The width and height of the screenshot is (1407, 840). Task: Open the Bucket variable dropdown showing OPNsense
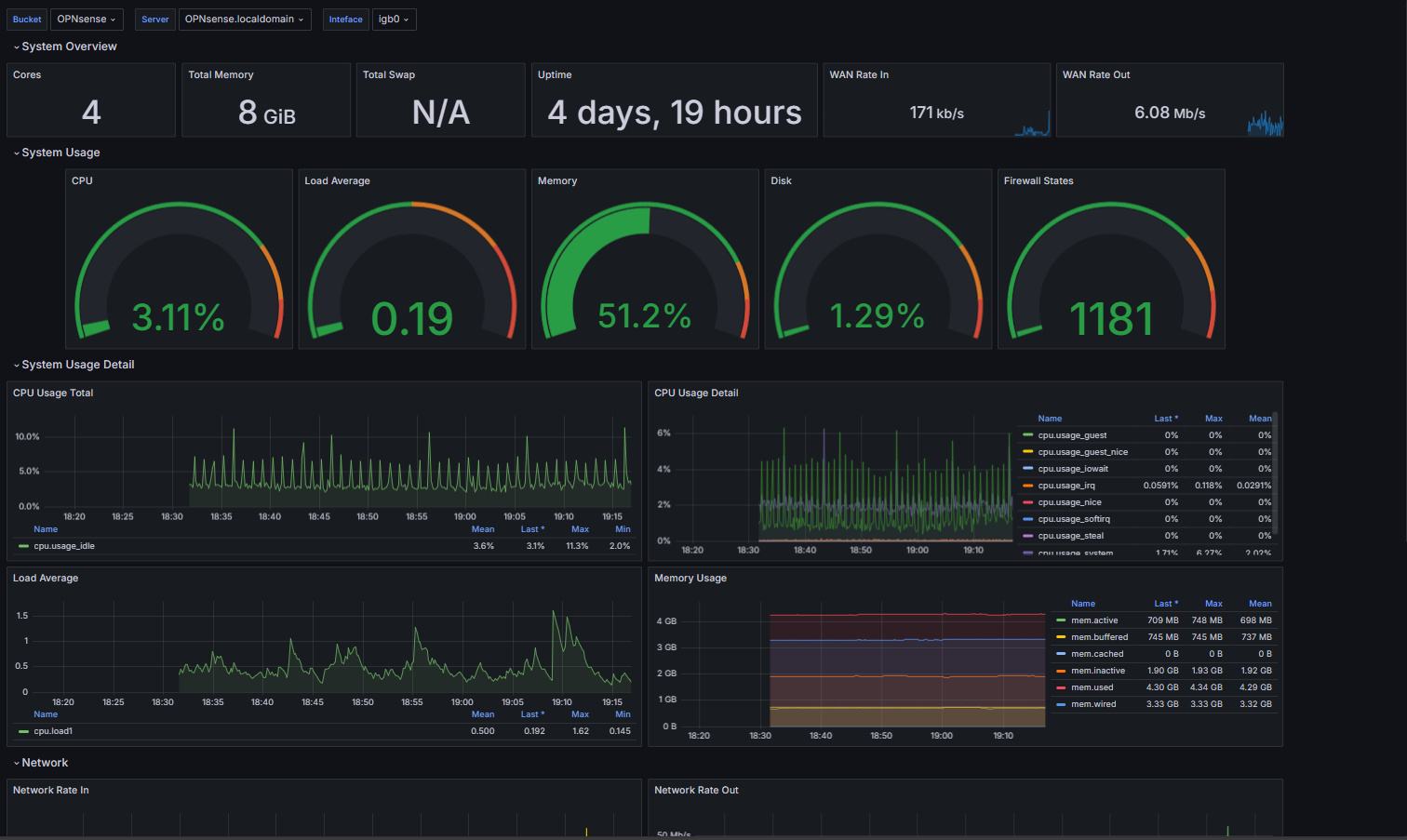(x=87, y=19)
